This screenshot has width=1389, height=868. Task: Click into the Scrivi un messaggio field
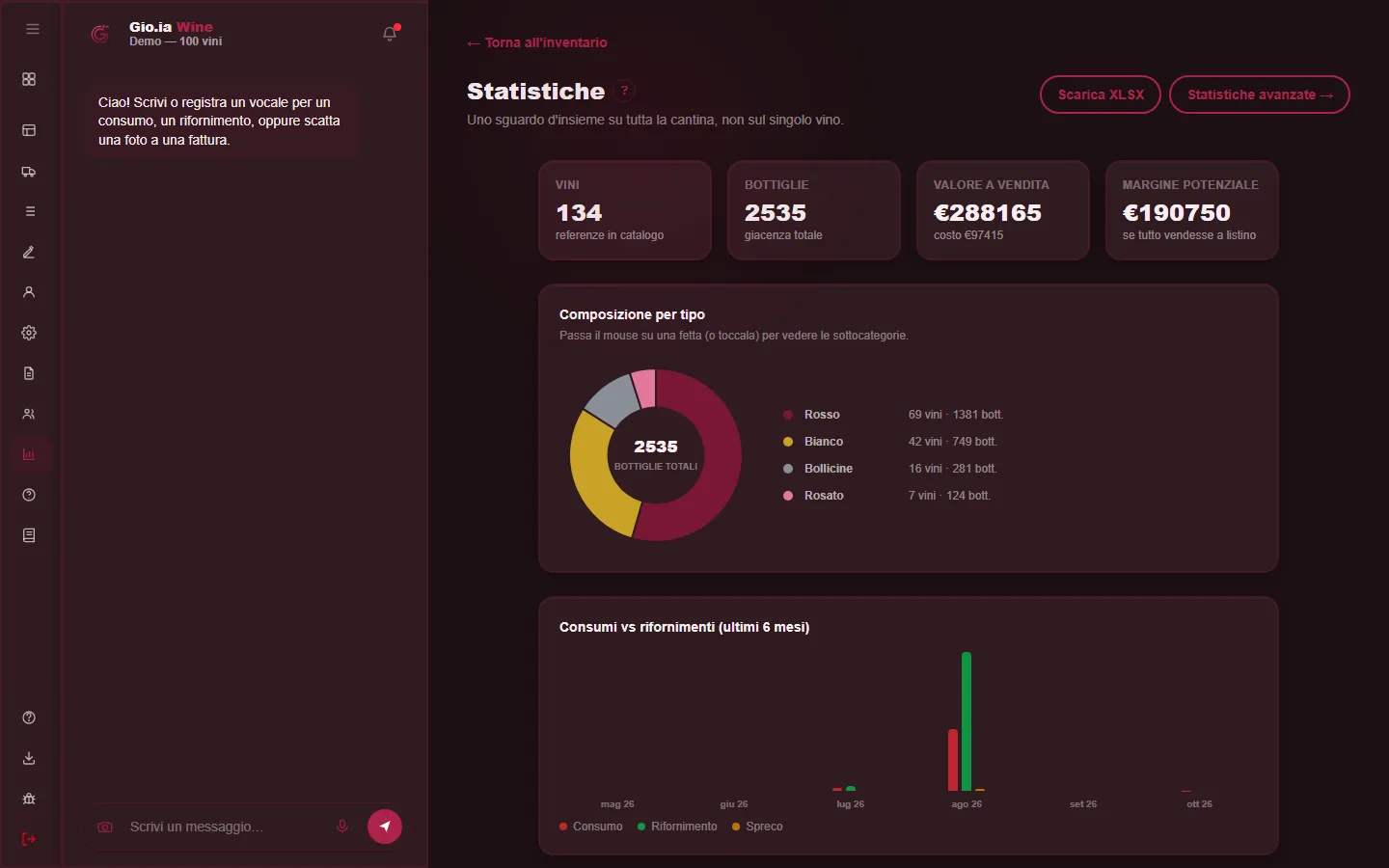pos(227,827)
